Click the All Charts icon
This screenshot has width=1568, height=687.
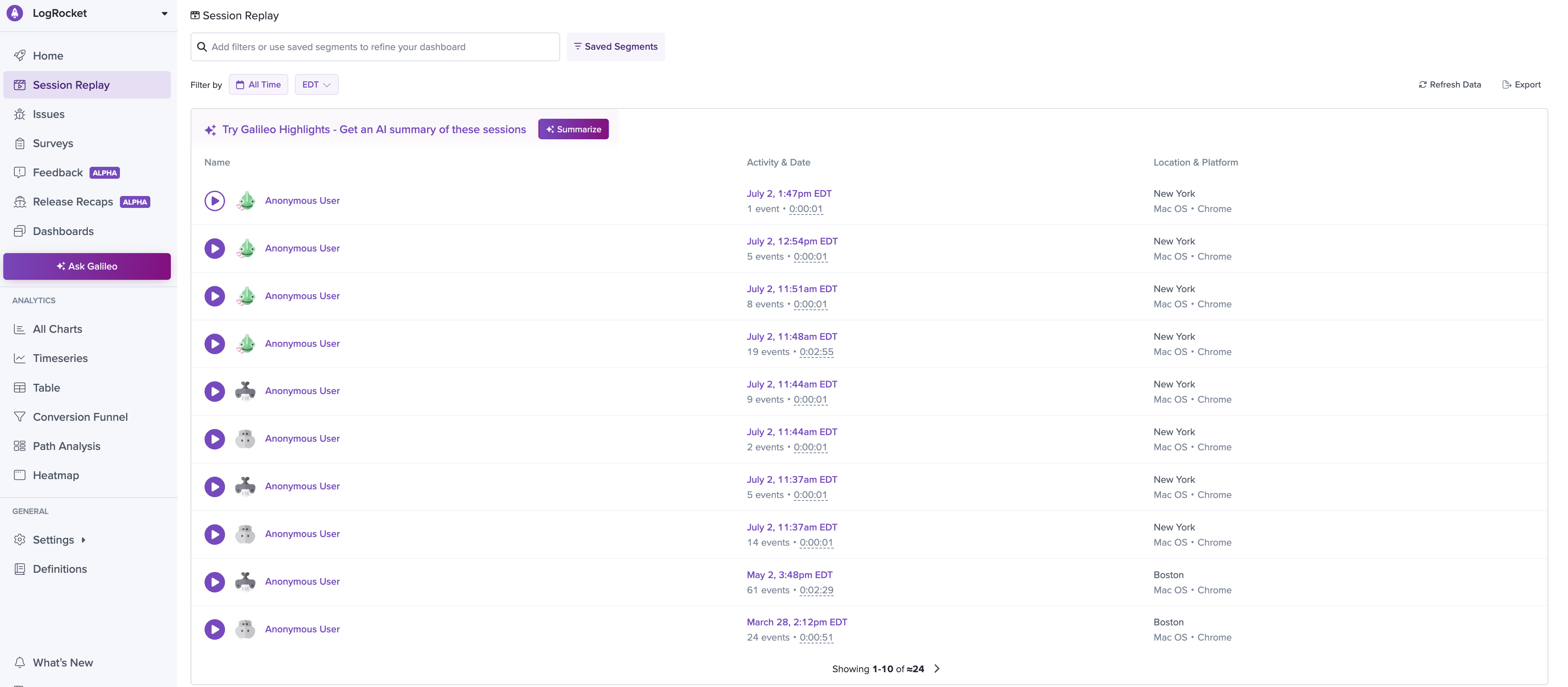[x=19, y=329]
